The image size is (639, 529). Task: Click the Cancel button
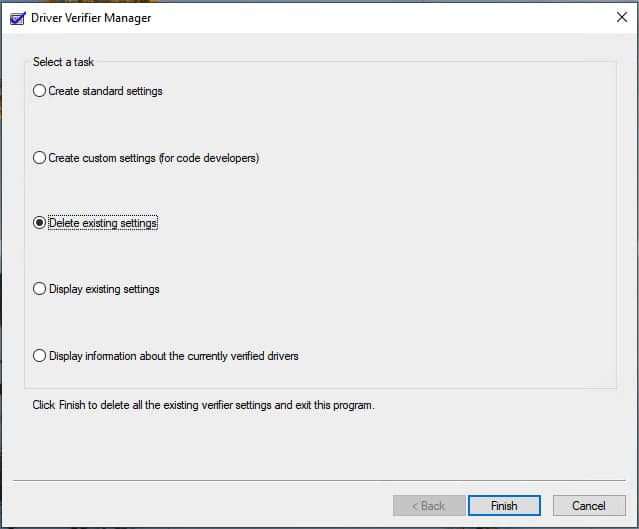click(x=589, y=506)
